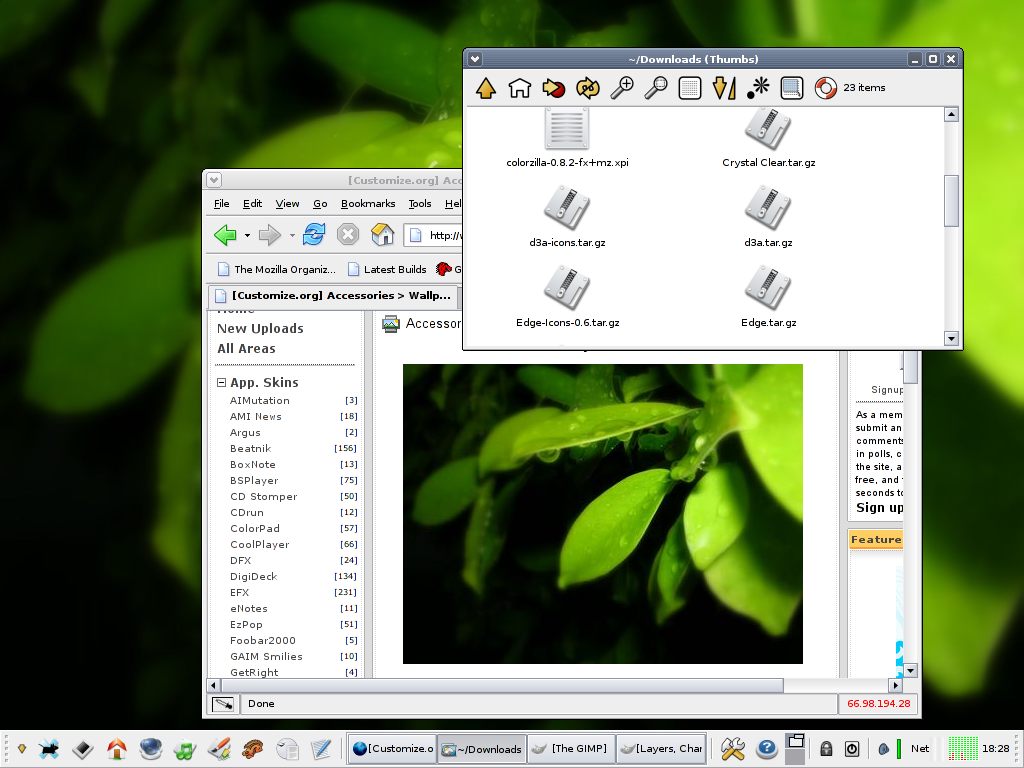Click green leaf wallpaper preview image
Viewport: 1024px width, 768px height.
[x=602, y=514]
